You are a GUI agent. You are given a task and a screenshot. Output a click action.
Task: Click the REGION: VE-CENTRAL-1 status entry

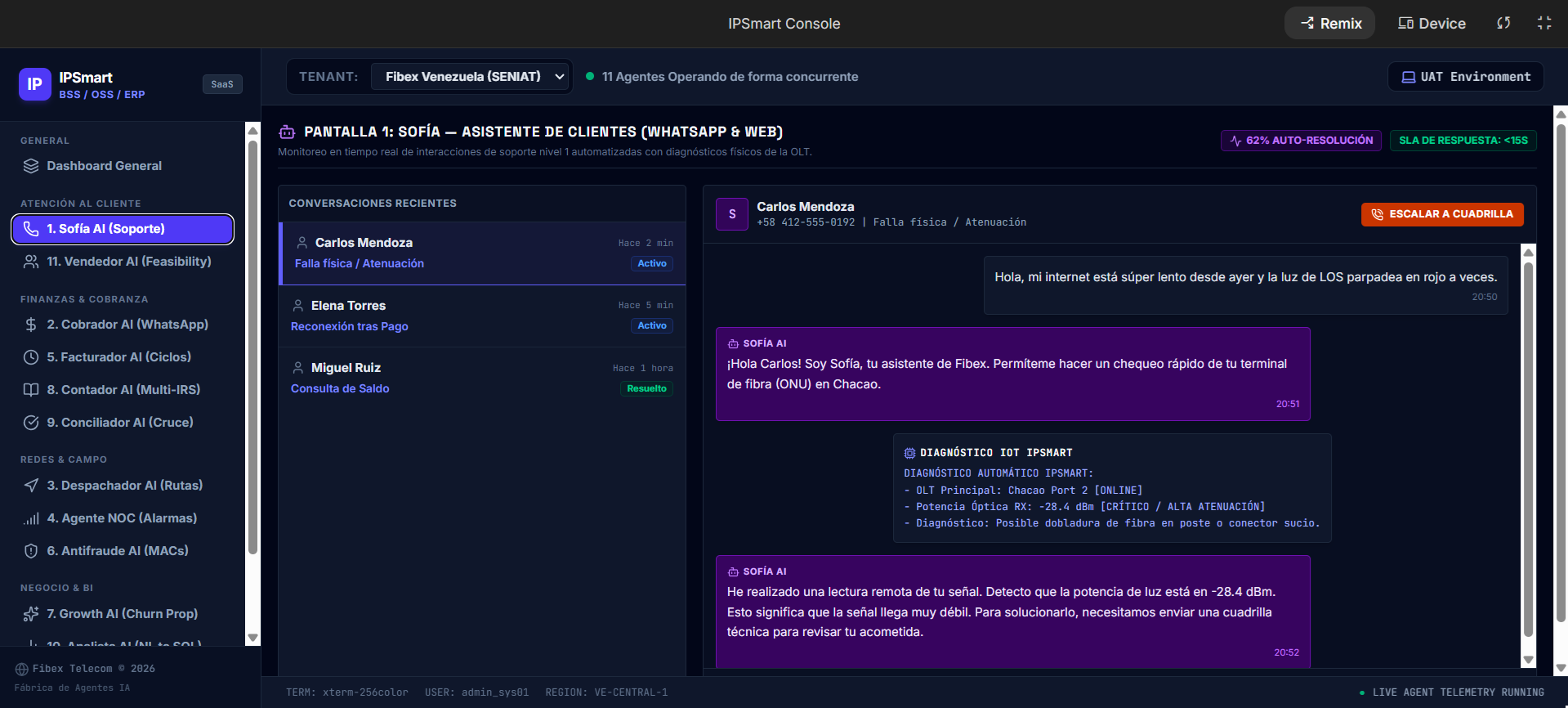[x=606, y=692]
